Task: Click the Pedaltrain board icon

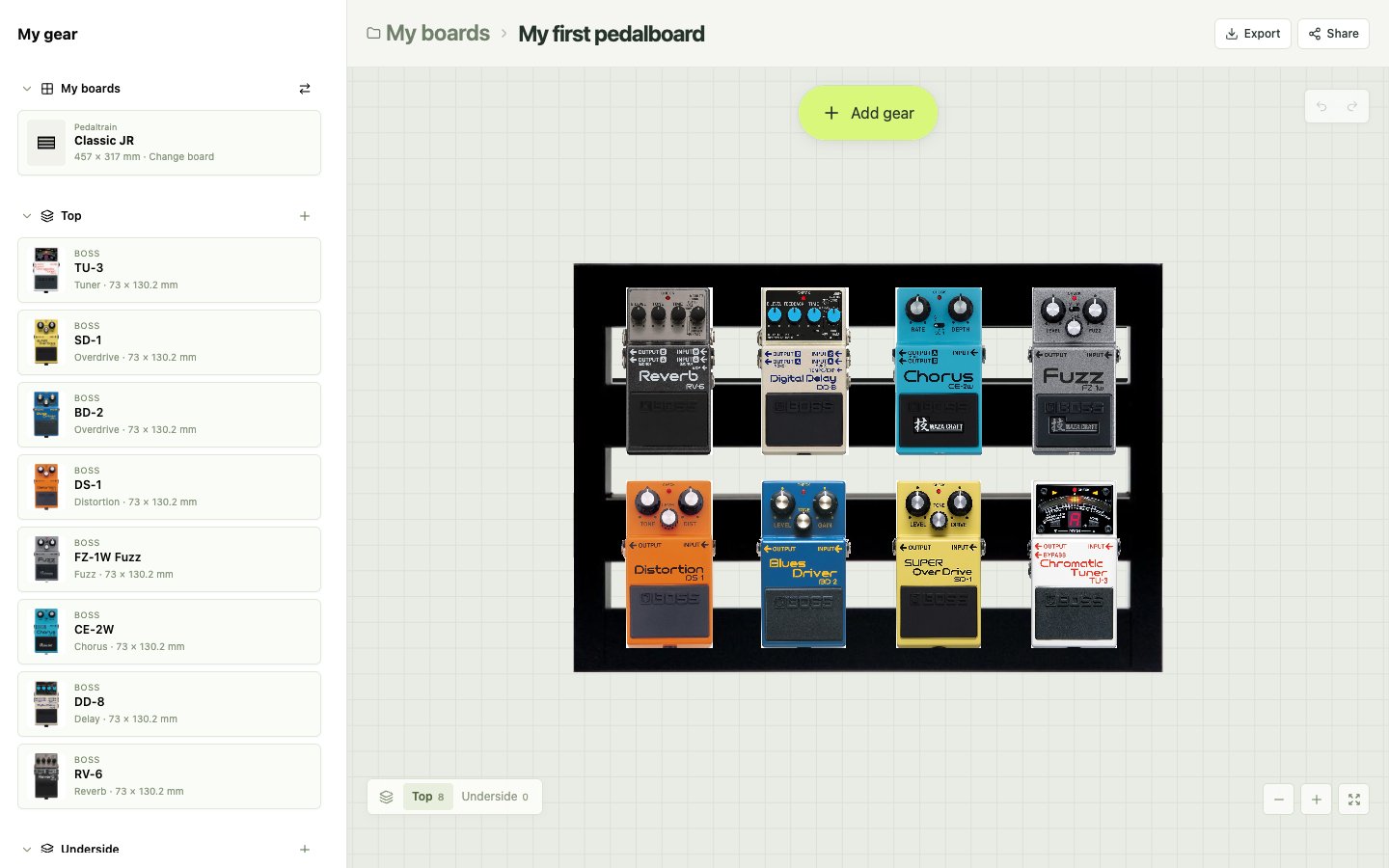Action: 46,143
